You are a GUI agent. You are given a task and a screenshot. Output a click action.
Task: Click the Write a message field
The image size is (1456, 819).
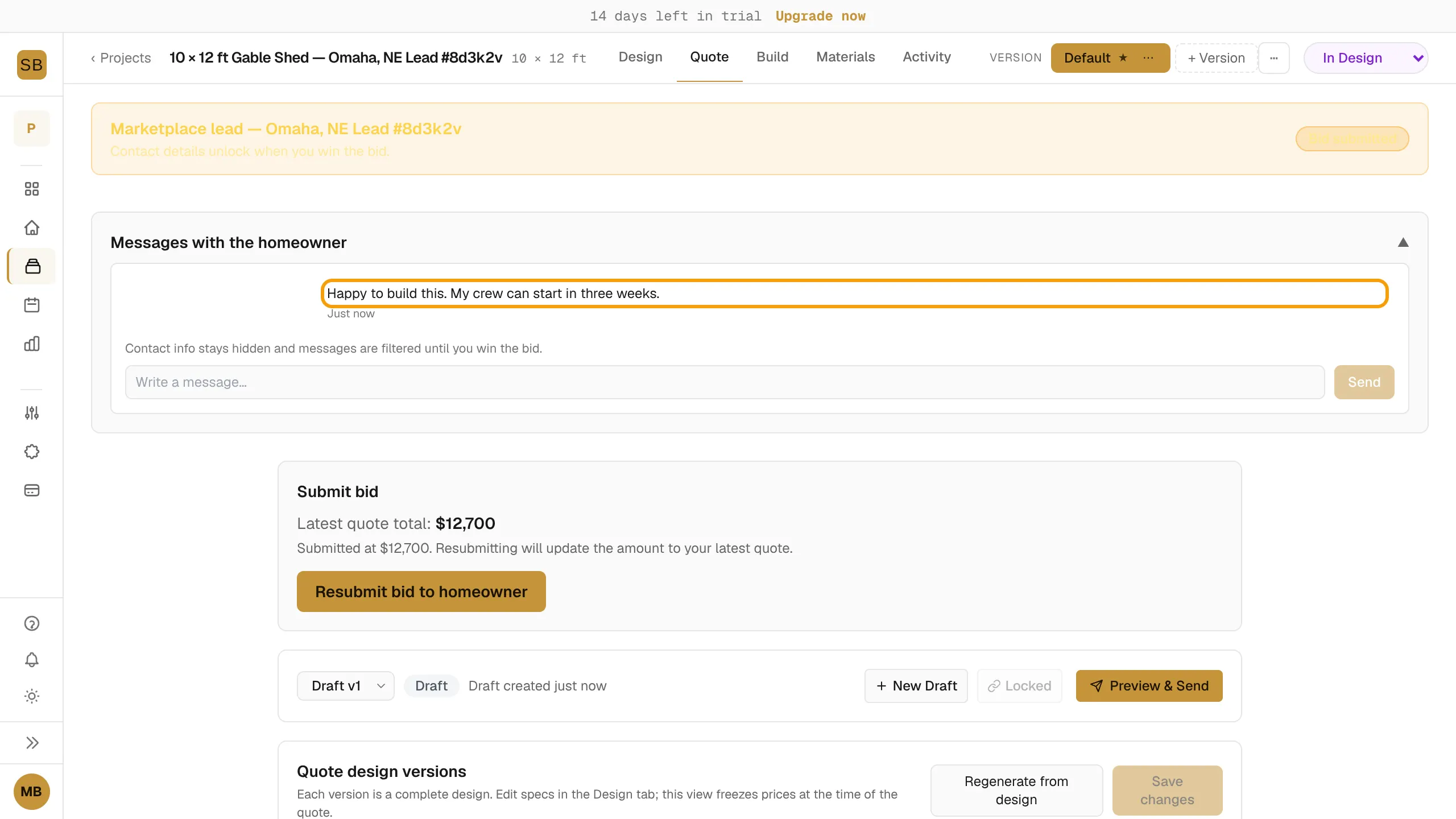[x=725, y=382]
